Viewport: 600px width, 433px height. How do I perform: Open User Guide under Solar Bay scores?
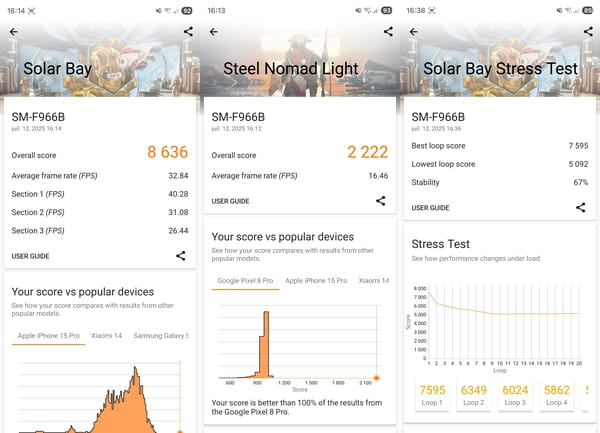30,257
